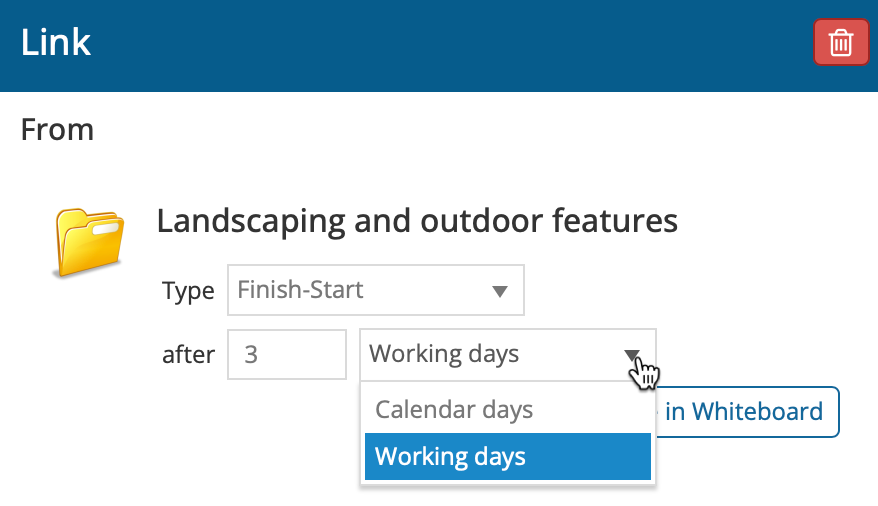This screenshot has height=506, width=878.
Task: Collapse the day-unit dropdown via its arrow
Action: [x=632, y=355]
